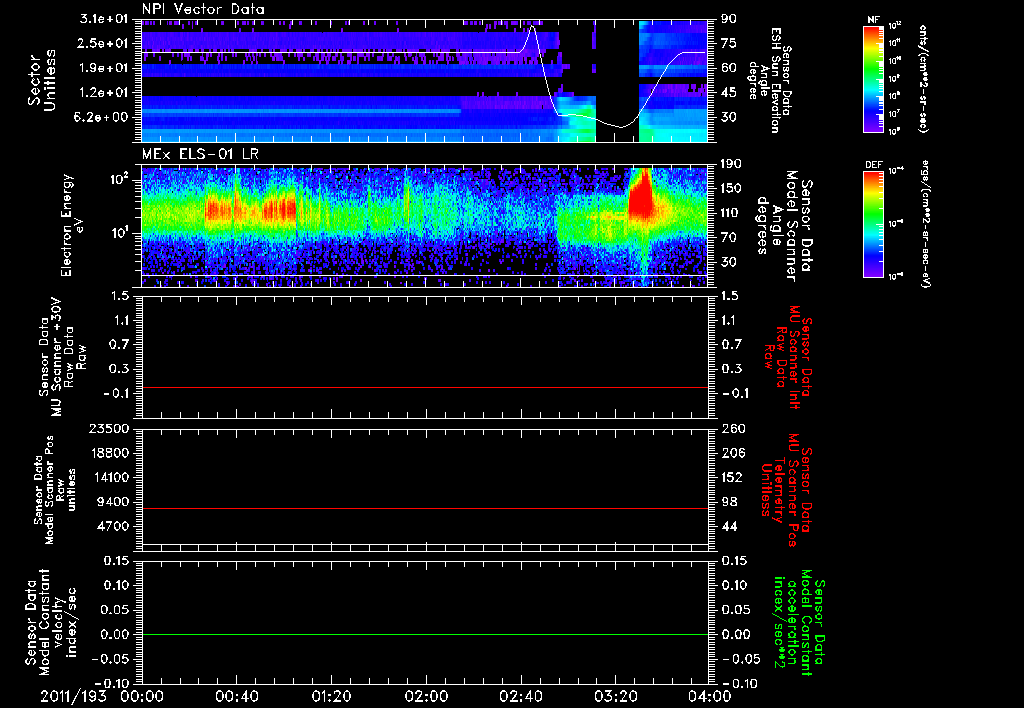Click the 9400 scanner position tick label
The height and width of the screenshot is (708, 1024).
(114, 502)
